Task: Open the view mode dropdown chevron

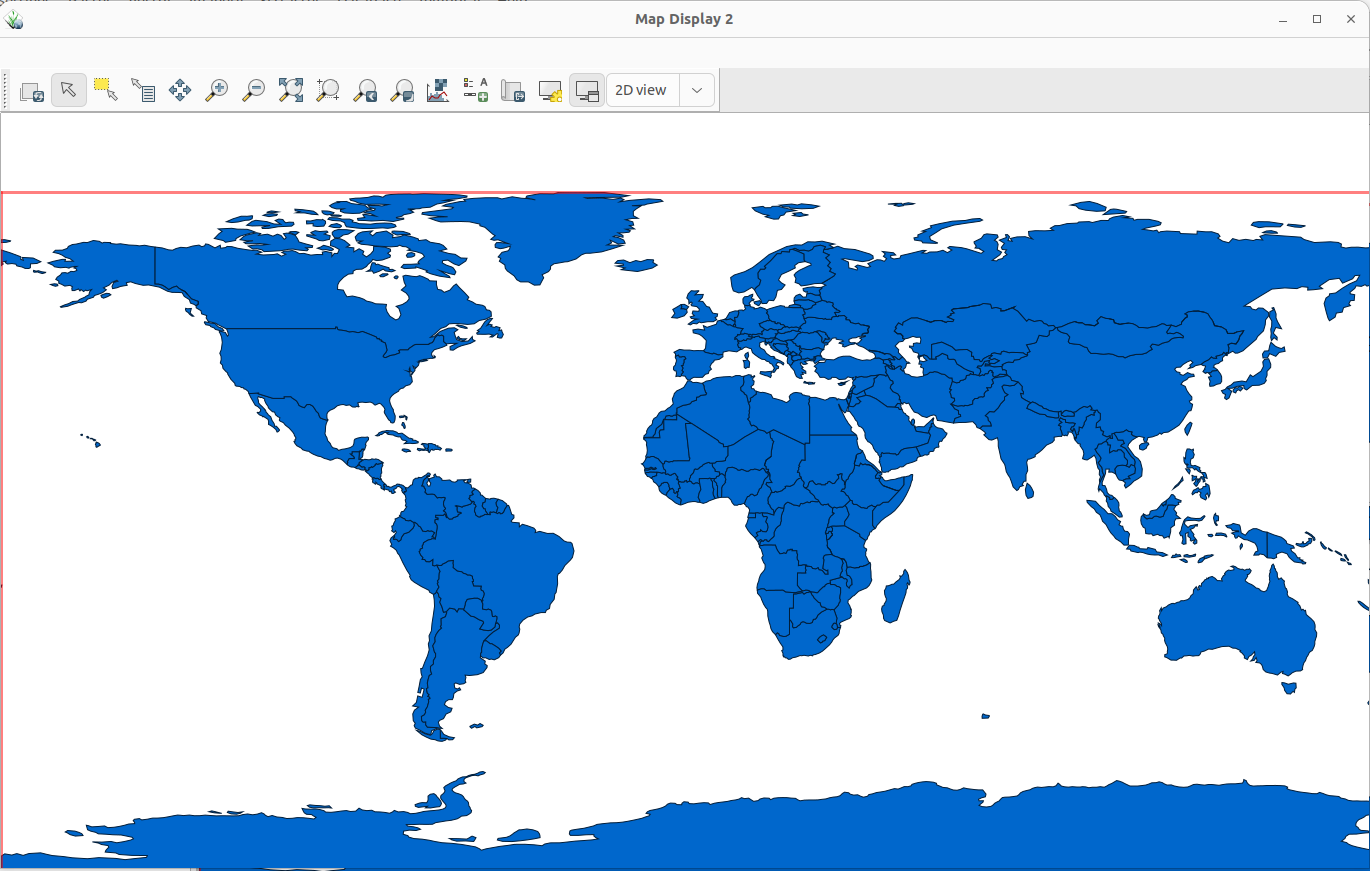Action: tap(697, 90)
